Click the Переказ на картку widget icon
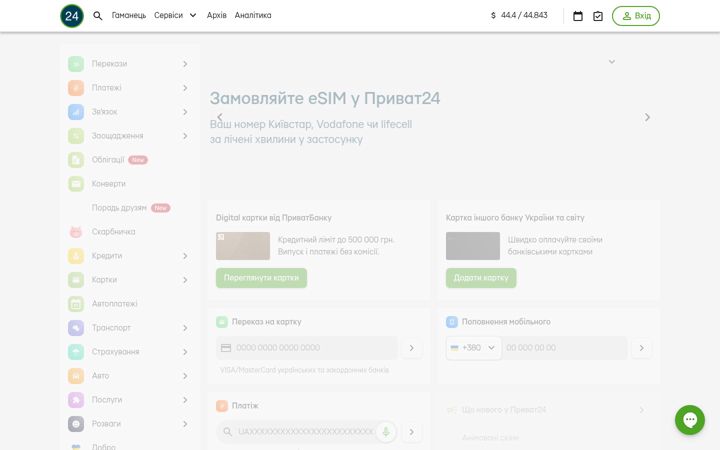This screenshot has width=720, height=450. (x=222, y=322)
